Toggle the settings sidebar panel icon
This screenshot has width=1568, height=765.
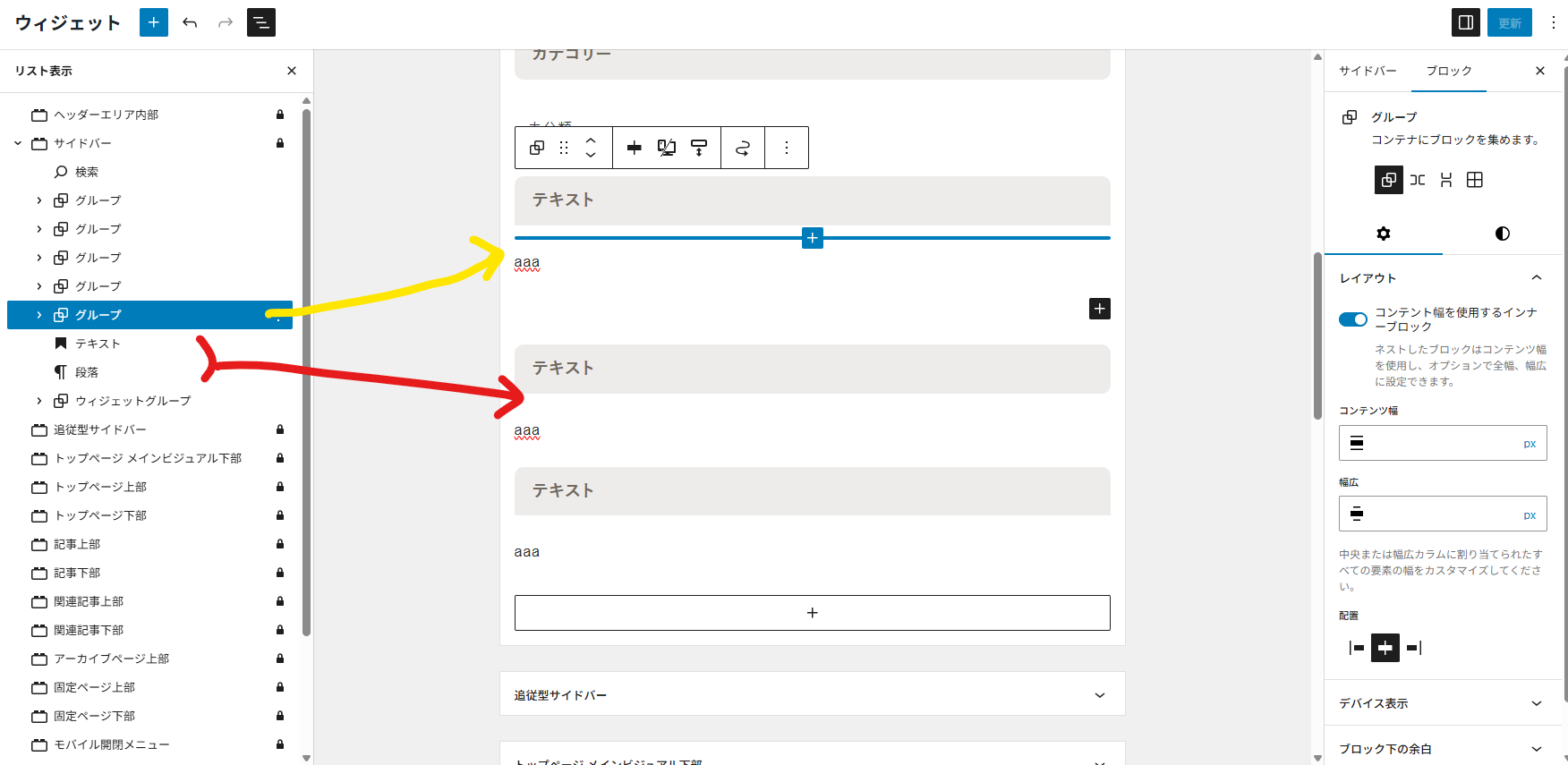click(x=1465, y=22)
